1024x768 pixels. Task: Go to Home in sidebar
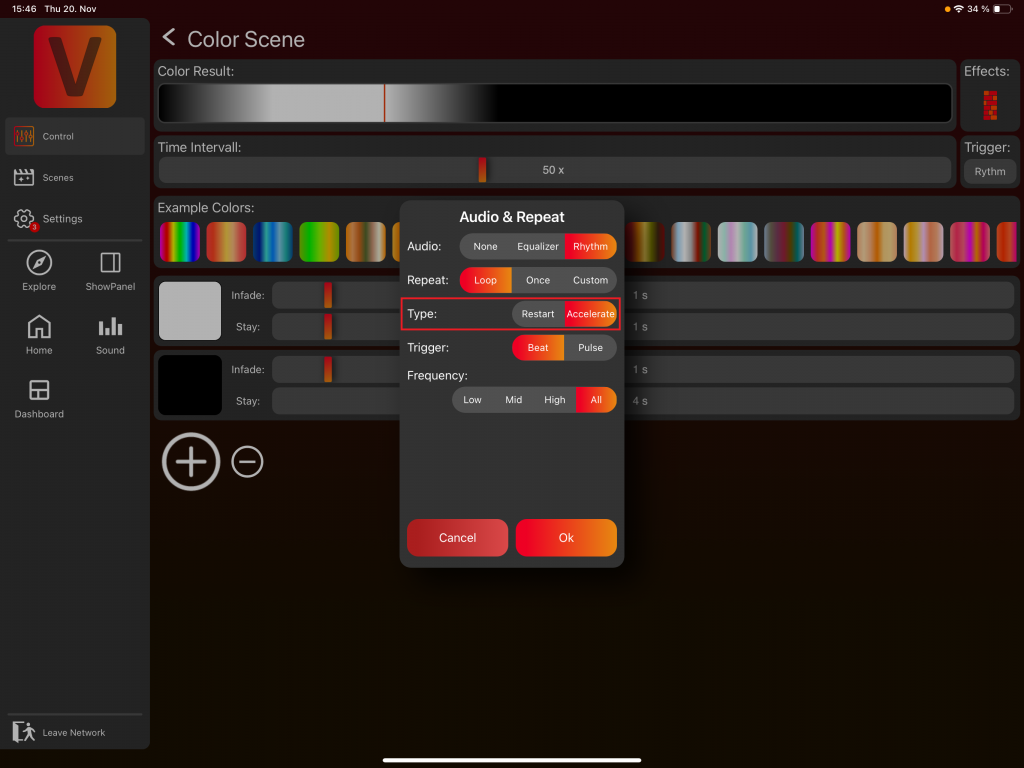pyautogui.click(x=39, y=327)
